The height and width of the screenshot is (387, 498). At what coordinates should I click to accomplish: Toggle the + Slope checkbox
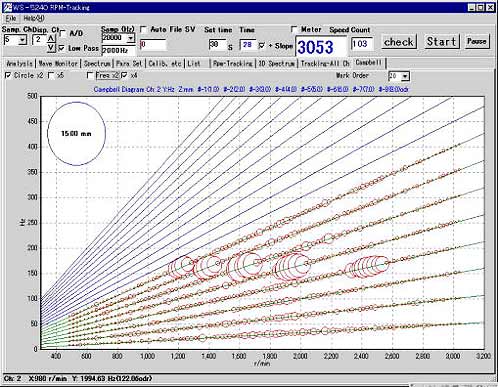(262, 46)
